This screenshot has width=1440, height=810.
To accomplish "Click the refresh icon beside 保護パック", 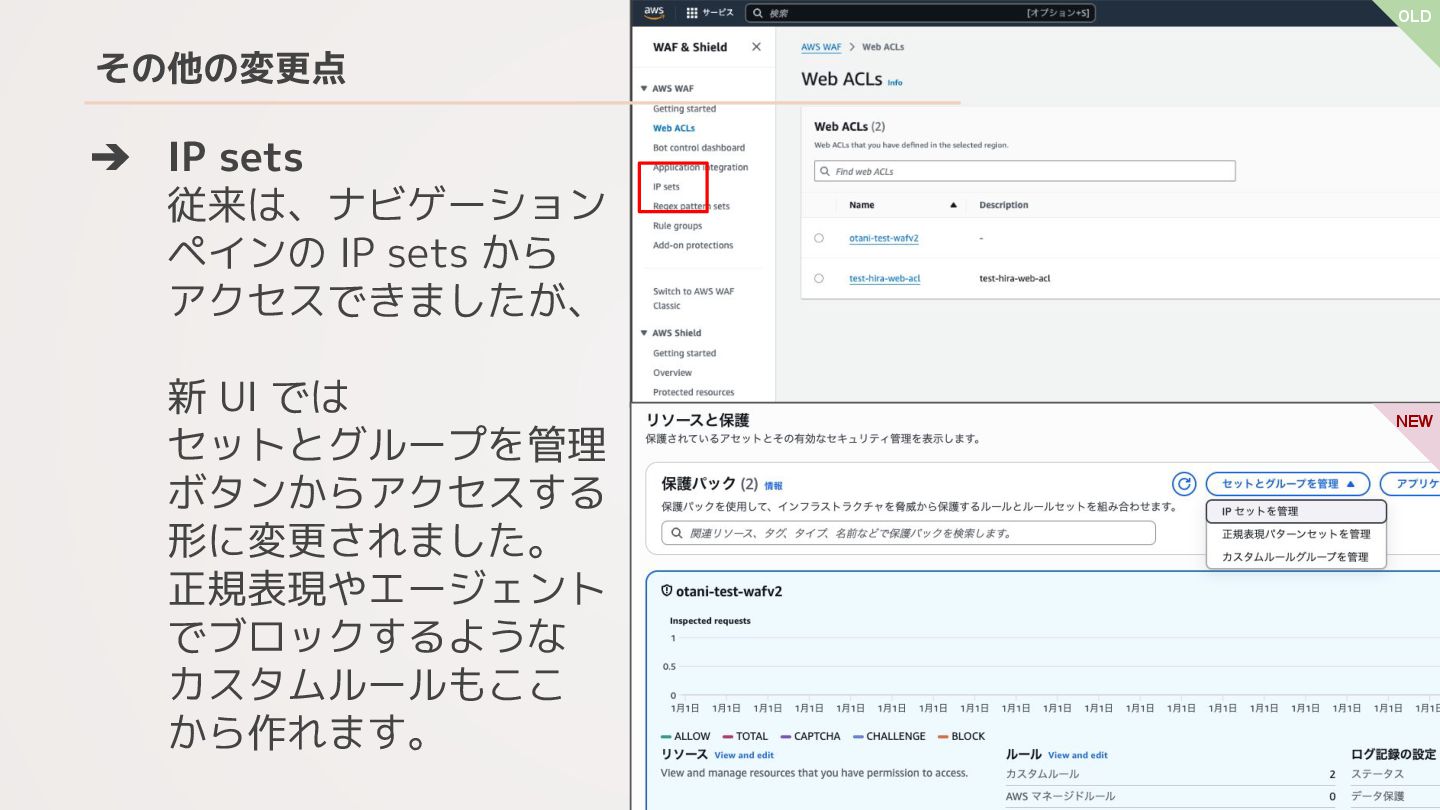I will (x=1184, y=484).
